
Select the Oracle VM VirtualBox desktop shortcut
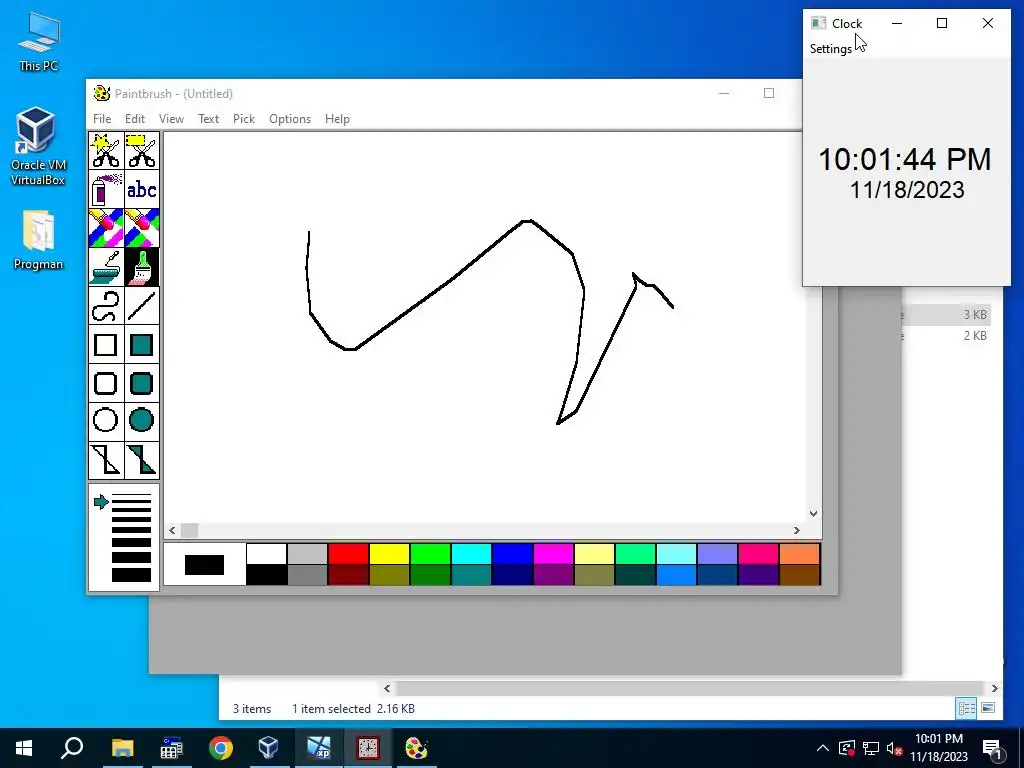coord(38,146)
